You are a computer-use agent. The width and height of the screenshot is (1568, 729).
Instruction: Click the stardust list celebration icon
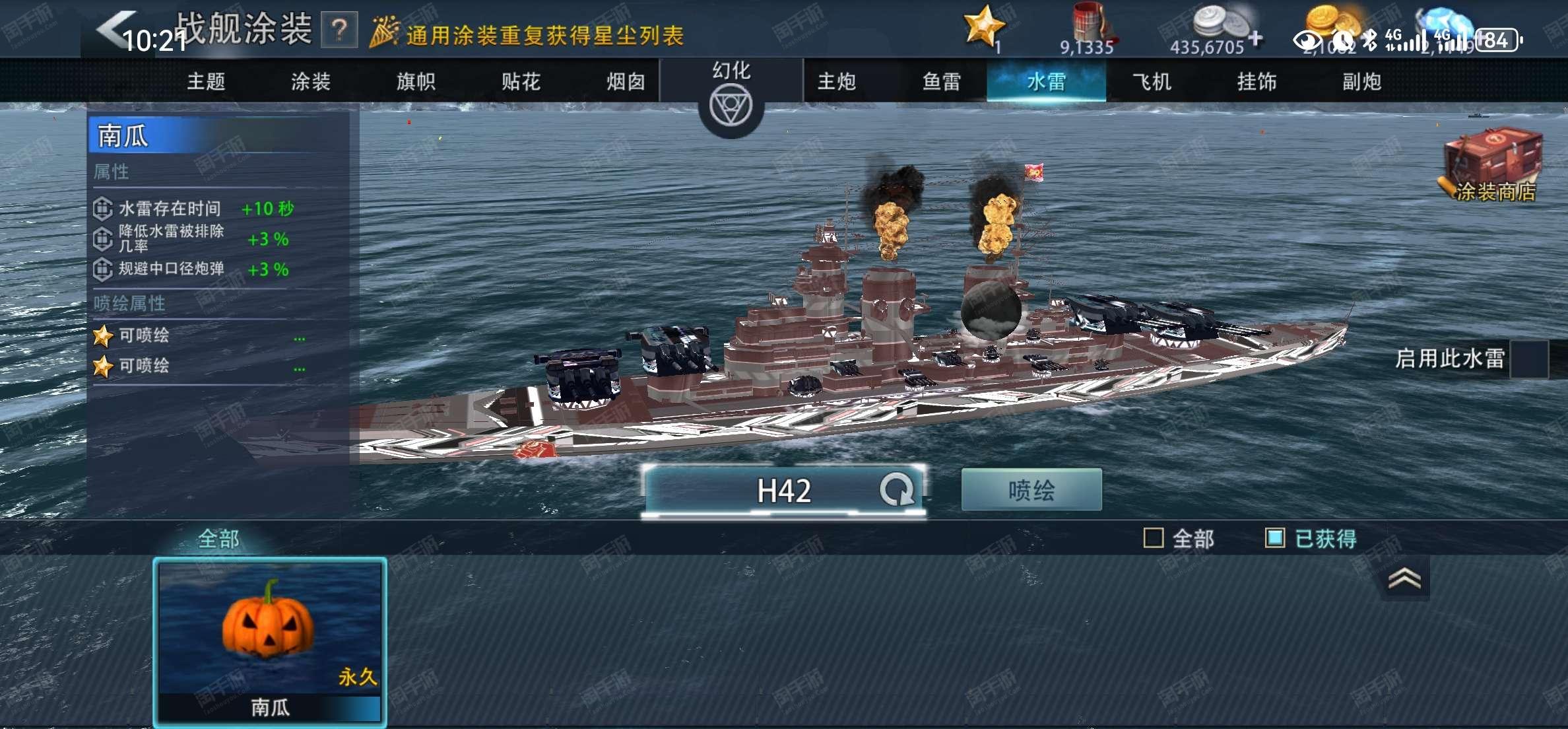pos(384,32)
